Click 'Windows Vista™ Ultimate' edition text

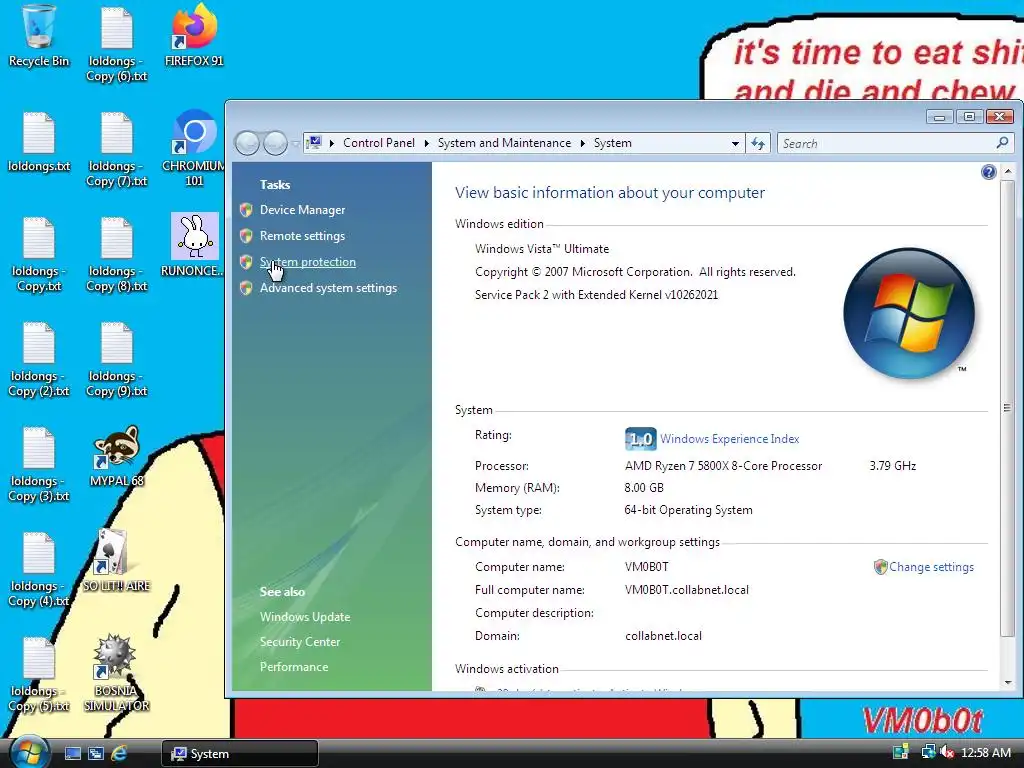tap(542, 249)
